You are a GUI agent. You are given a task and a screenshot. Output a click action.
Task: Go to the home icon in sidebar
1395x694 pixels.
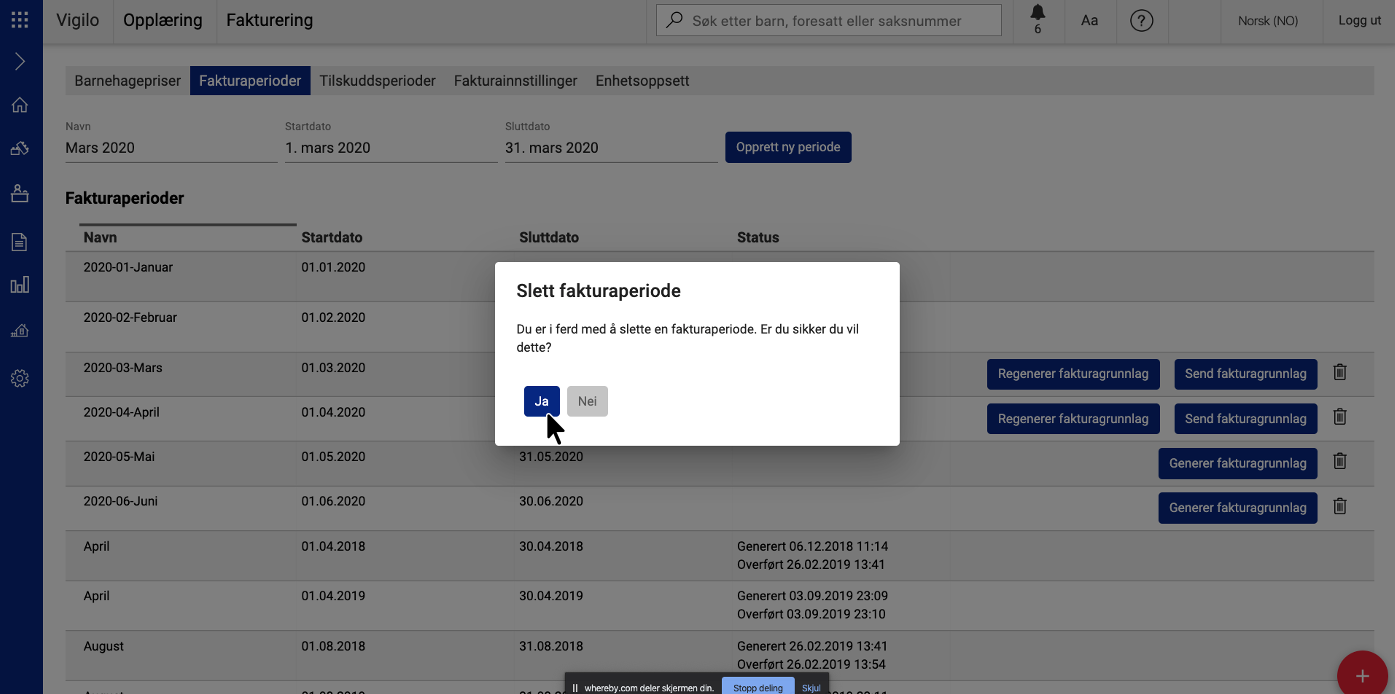click(20, 105)
